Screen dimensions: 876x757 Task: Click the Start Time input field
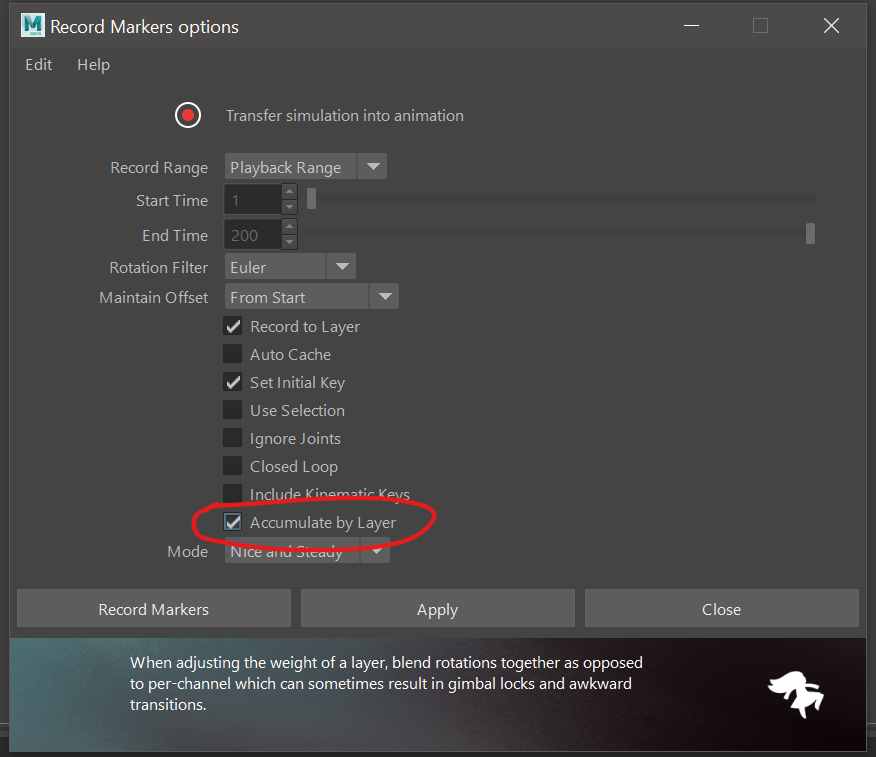(x=253, y=200)
